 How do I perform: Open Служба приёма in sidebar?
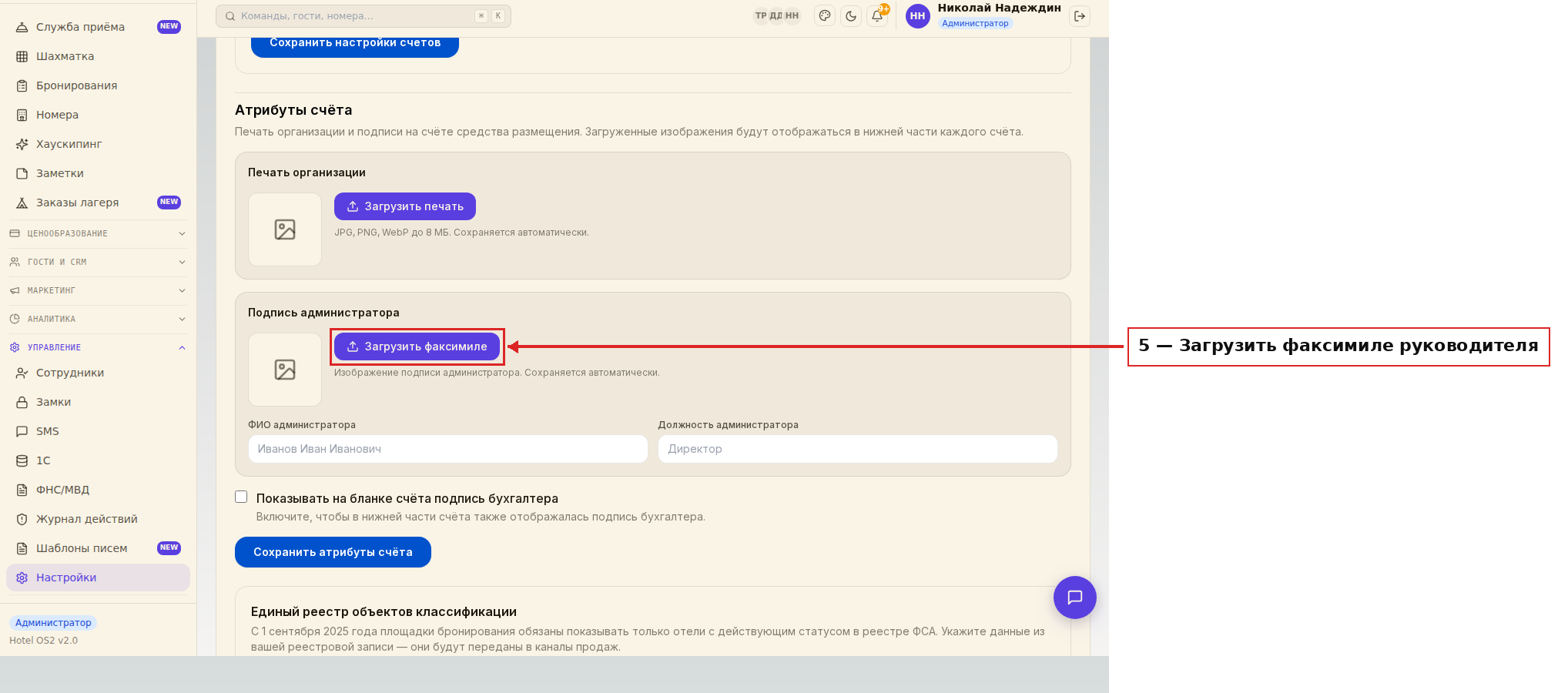coord(98,27)
